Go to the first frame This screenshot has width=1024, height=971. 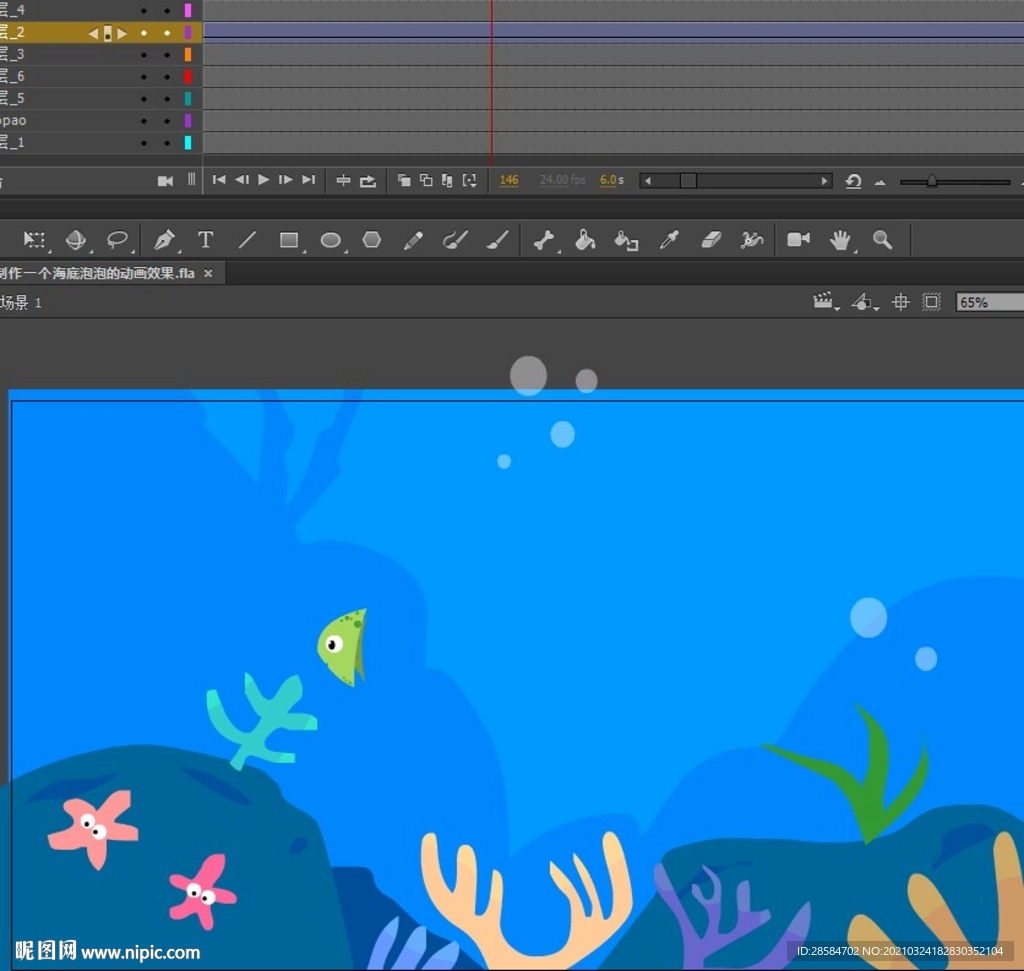[219, 180]
